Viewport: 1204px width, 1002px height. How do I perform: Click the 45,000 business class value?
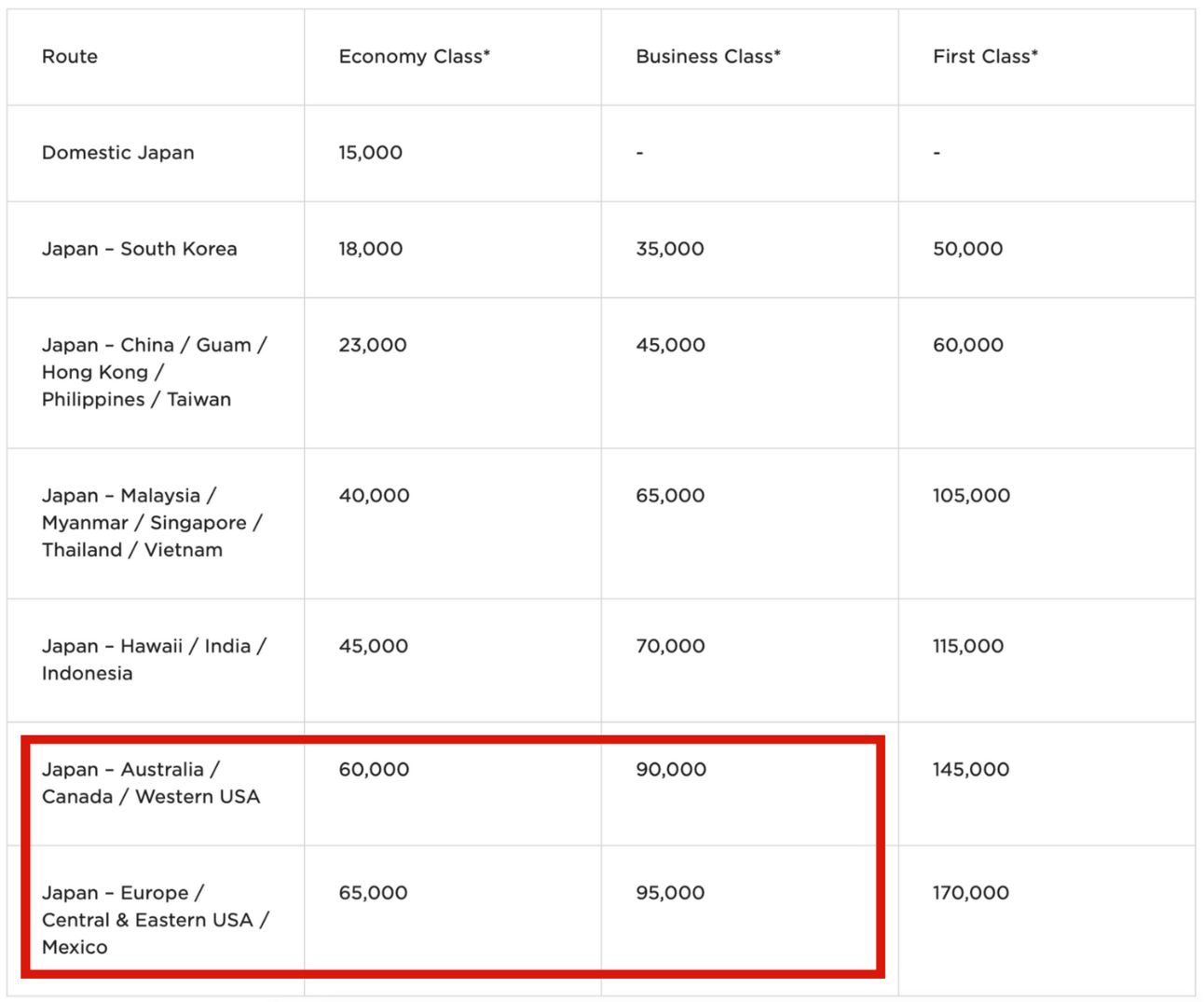click(x=671, y=345)
